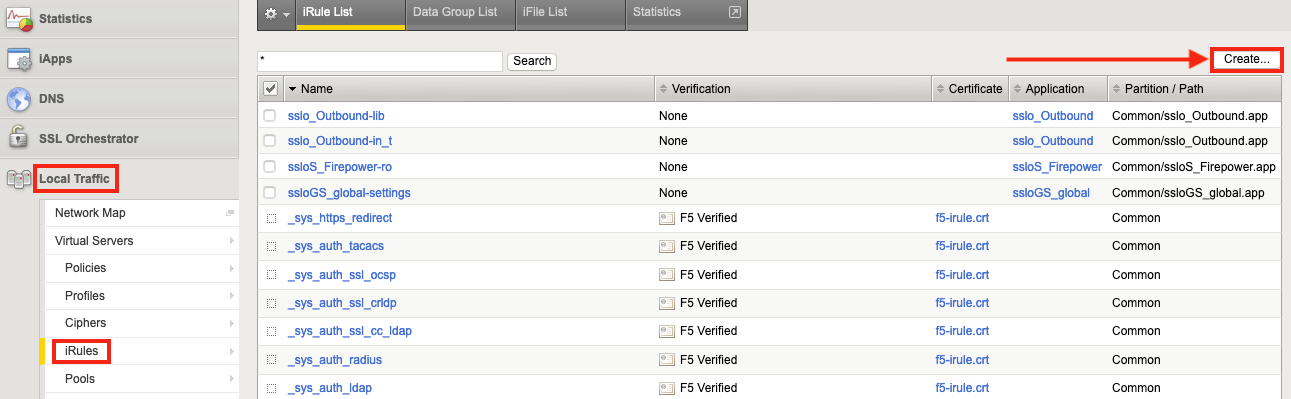The width and height of the screenshot is (1291, 399).
Task: Click the pop-out icon on Statistics tab
Action: [735, 13]
